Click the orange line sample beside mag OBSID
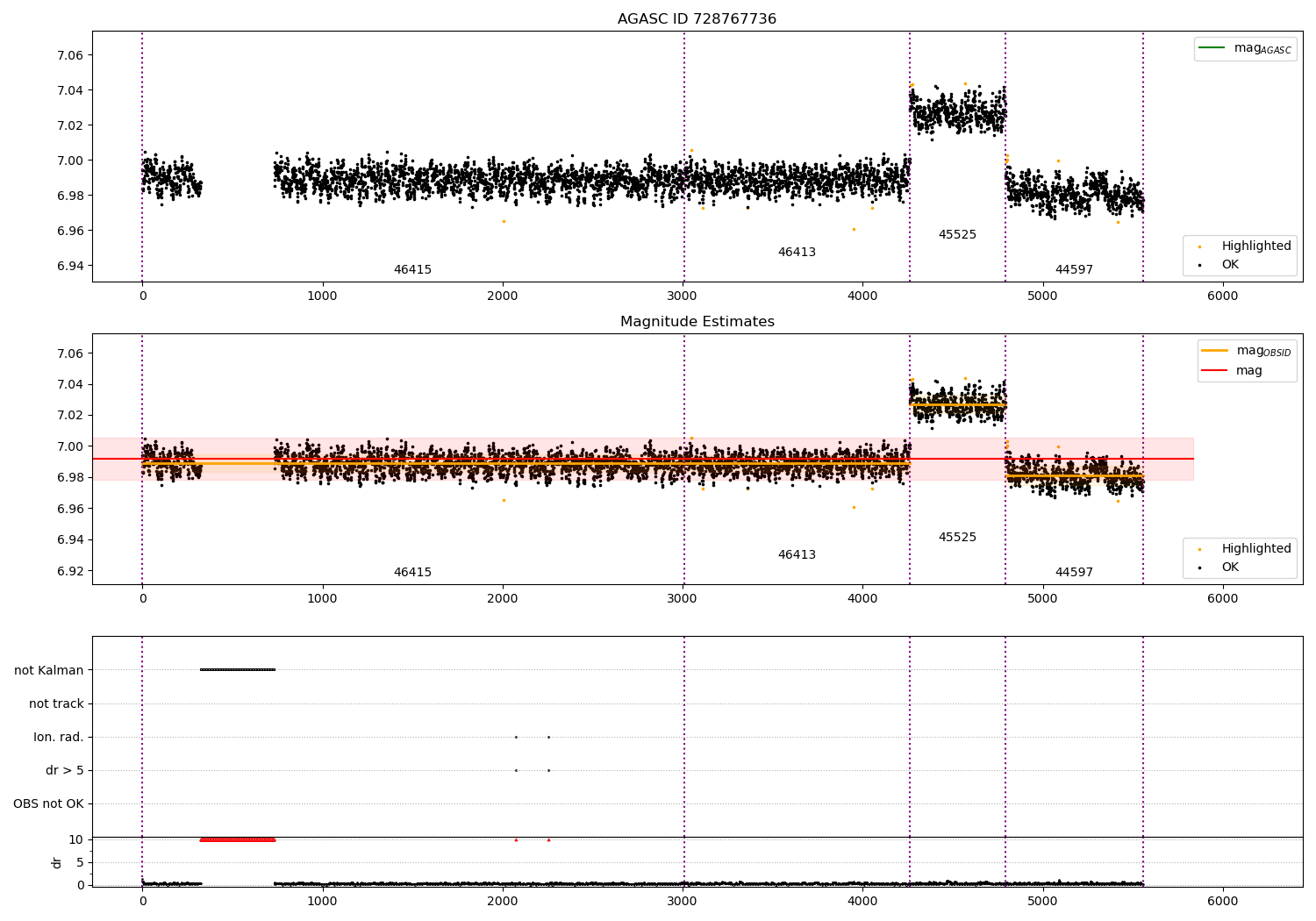 (x=1214, y=350)
